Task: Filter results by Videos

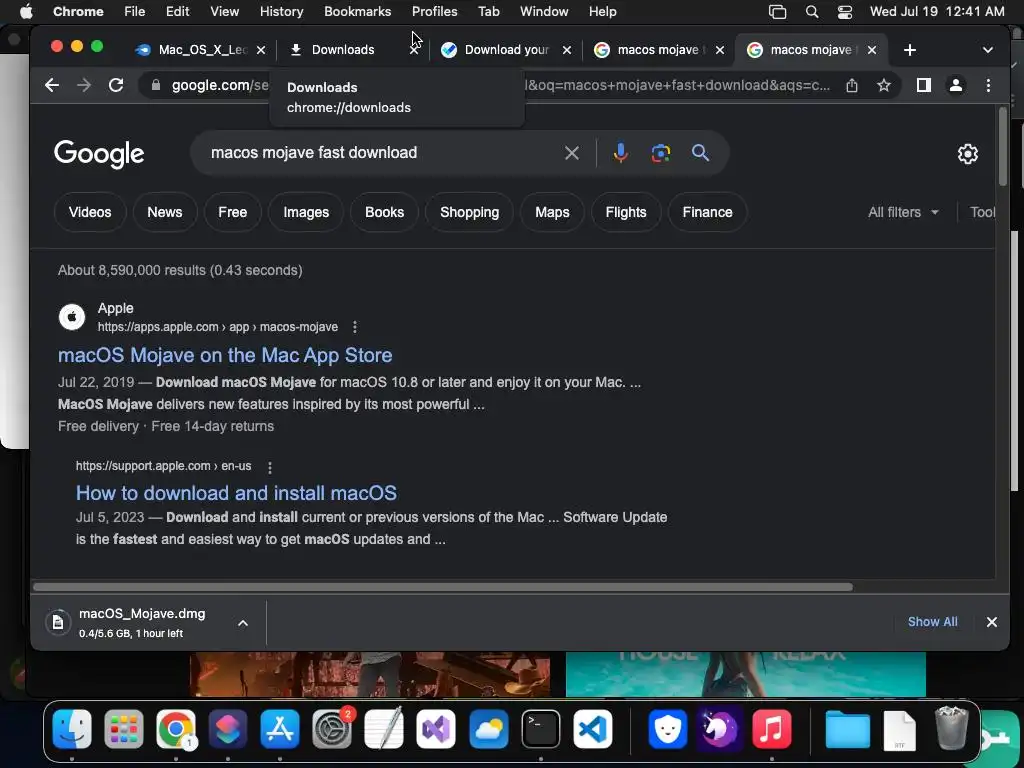Action: [90, 212]
